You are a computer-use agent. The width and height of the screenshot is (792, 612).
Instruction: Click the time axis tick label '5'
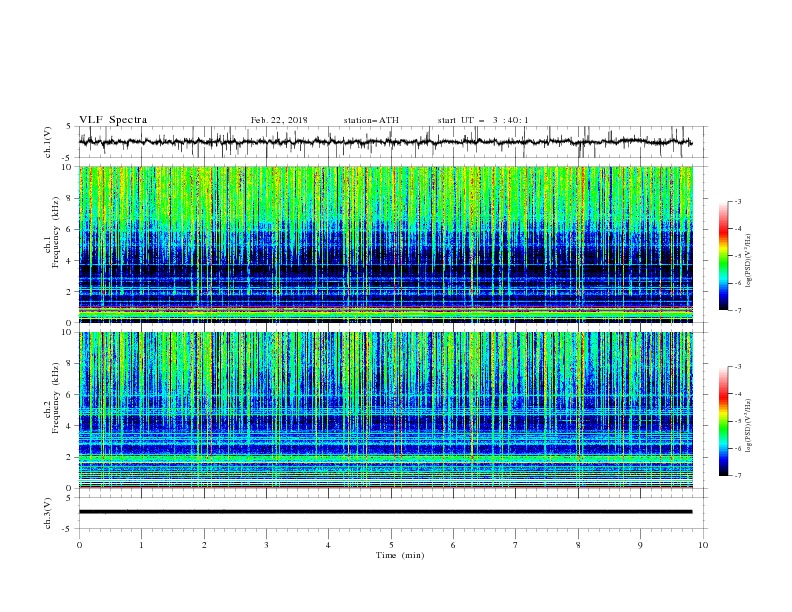pyautogui.click(x=391, y=545)
